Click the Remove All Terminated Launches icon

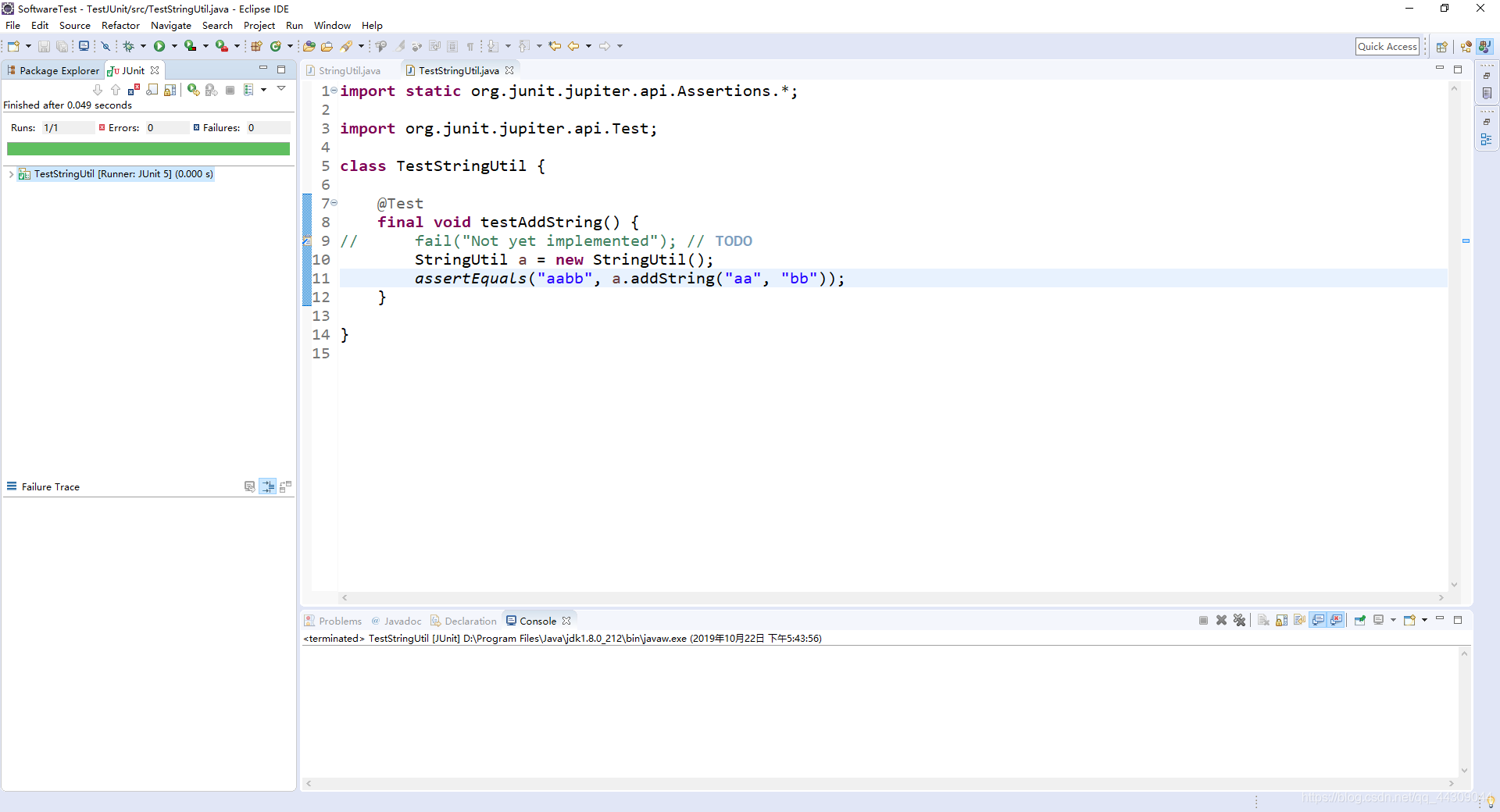coord(1240,620)
